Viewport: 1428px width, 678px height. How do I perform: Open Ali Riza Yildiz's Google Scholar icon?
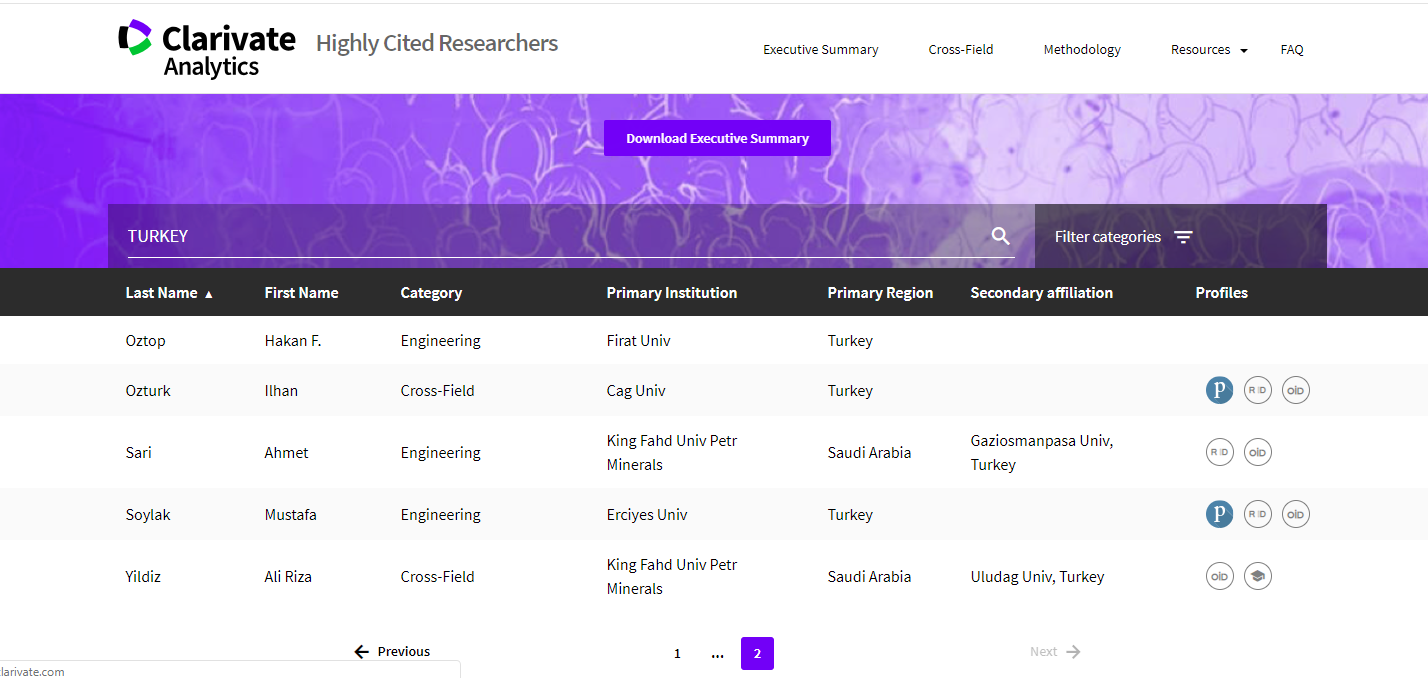[1257, 576]
